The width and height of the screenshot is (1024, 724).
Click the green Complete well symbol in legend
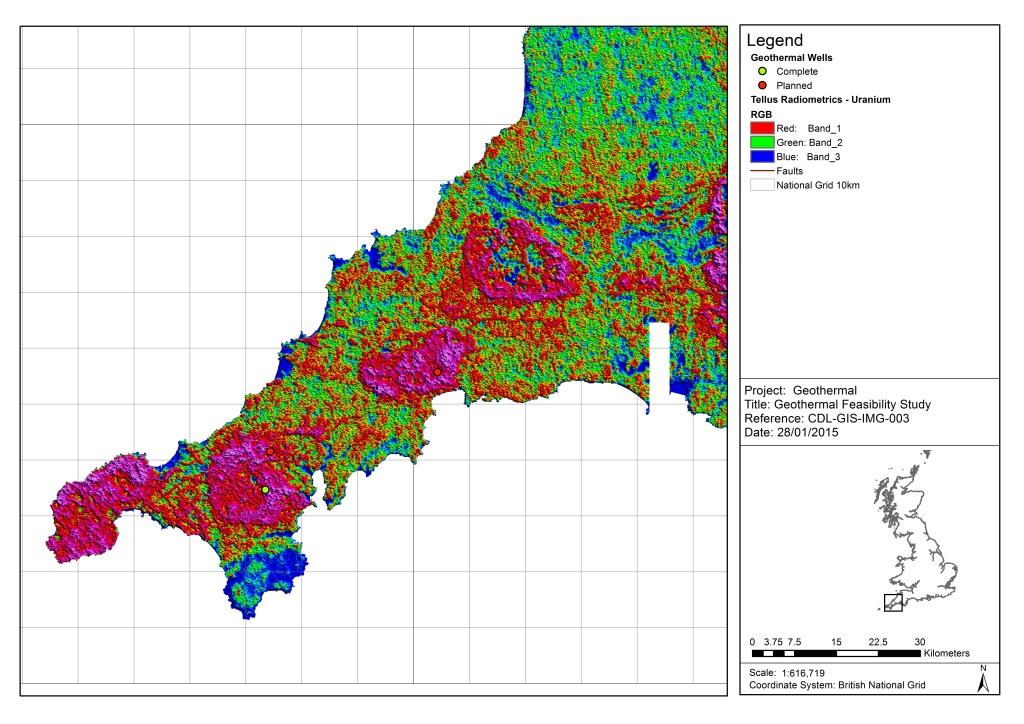coord(762,72)
